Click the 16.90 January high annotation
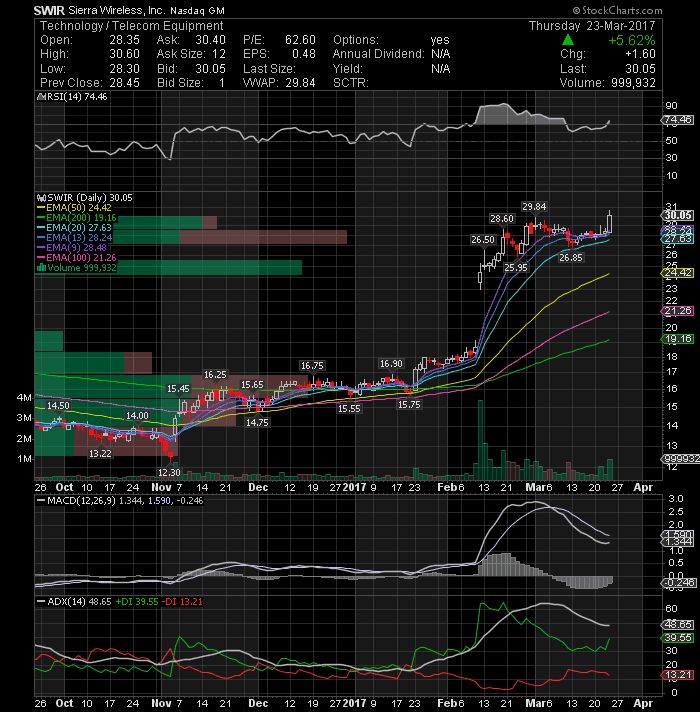 pyautogui.click(x=391, y=364)
